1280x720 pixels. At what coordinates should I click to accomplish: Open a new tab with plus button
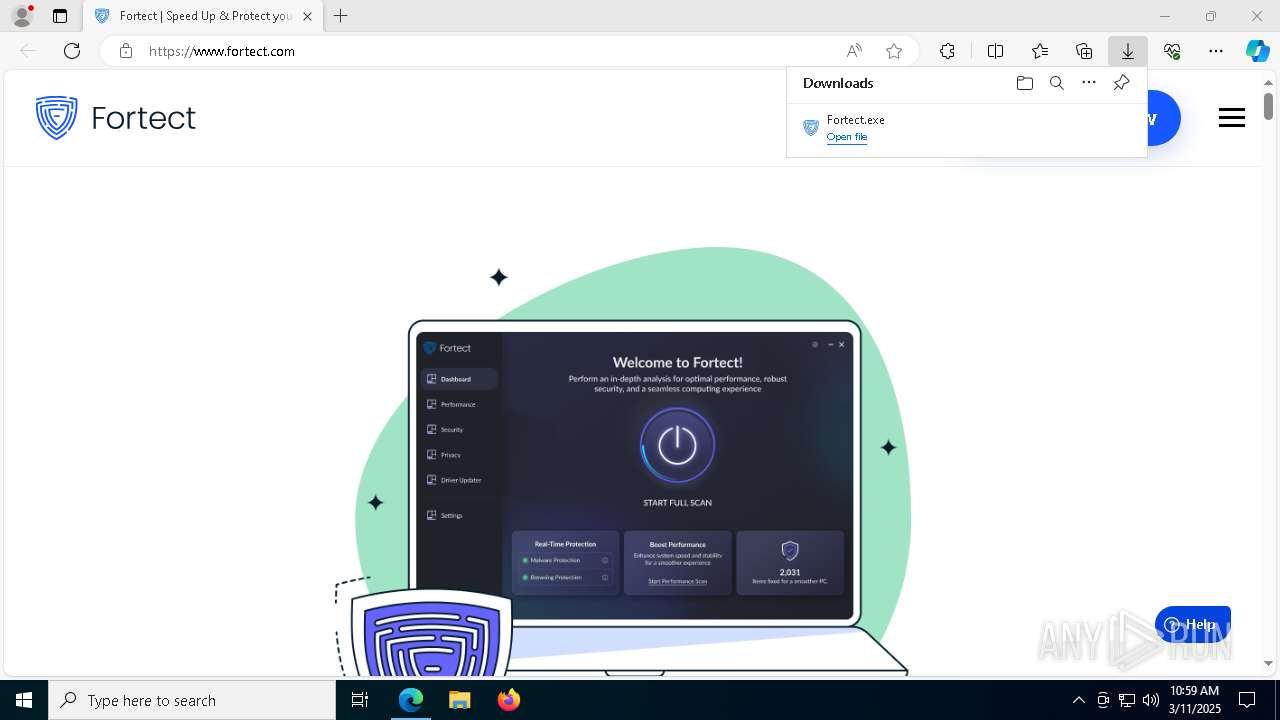(x=341, y=16)
